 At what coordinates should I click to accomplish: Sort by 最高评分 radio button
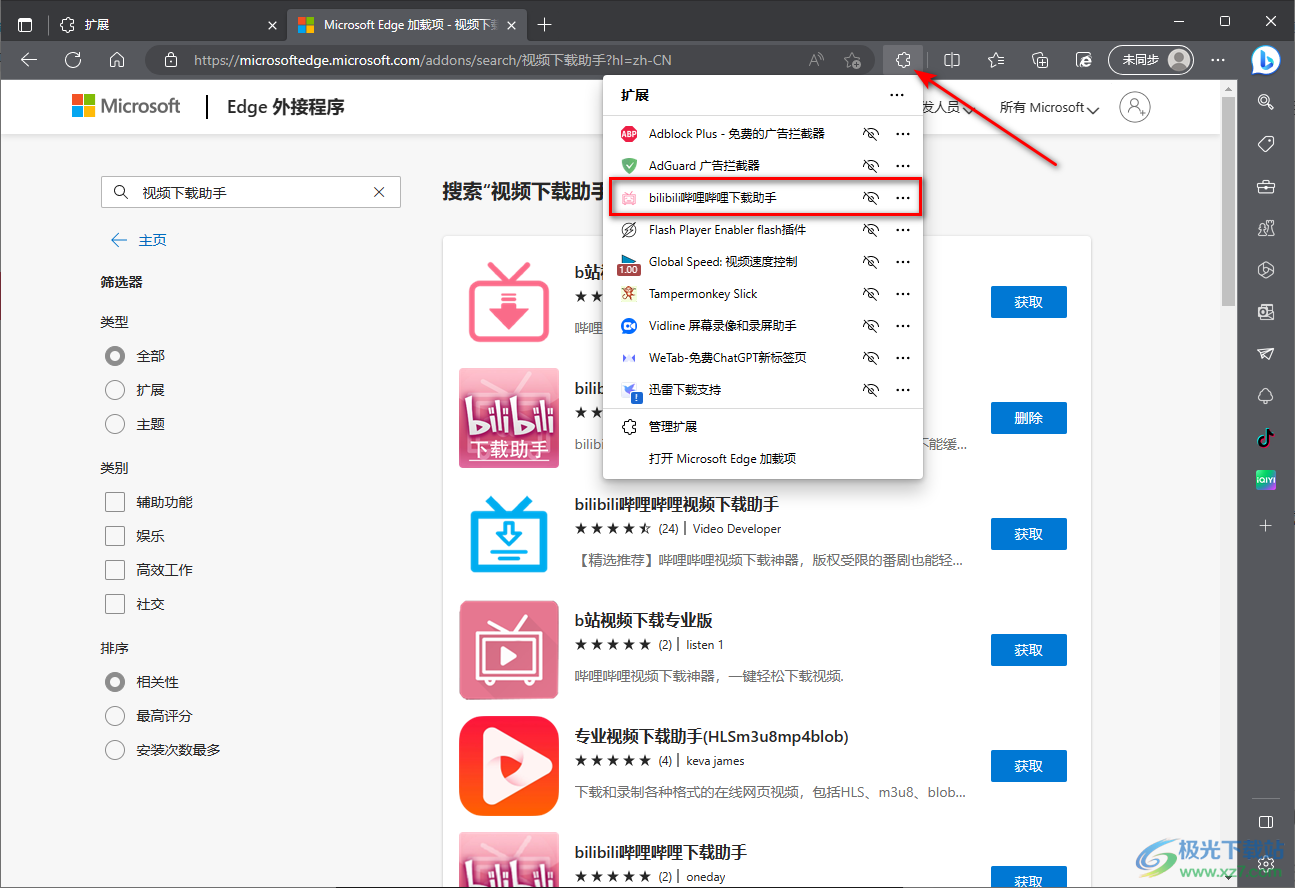115,716
